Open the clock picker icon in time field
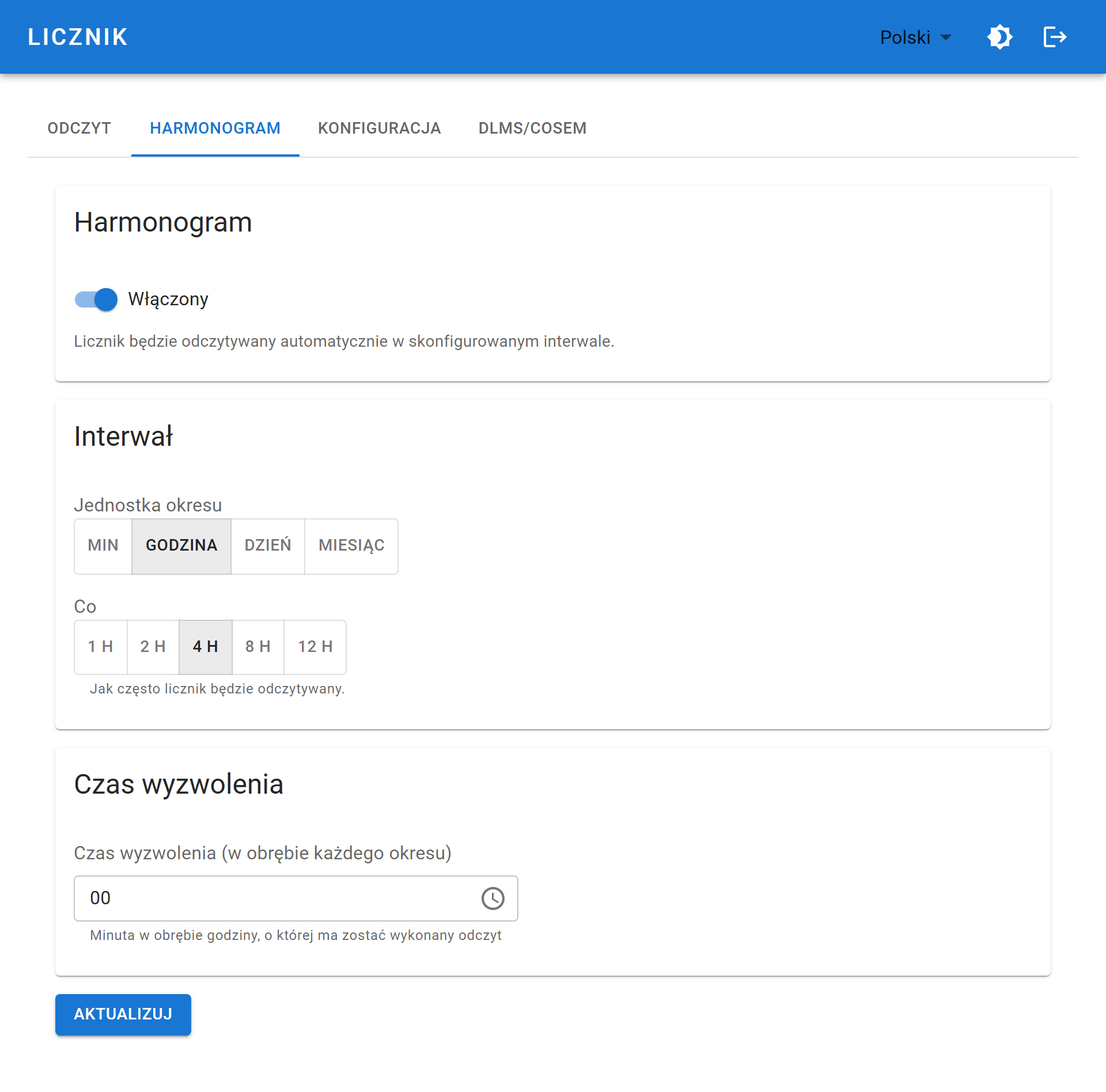Viewport: 1106px width, 1092px height. [493, 898]
